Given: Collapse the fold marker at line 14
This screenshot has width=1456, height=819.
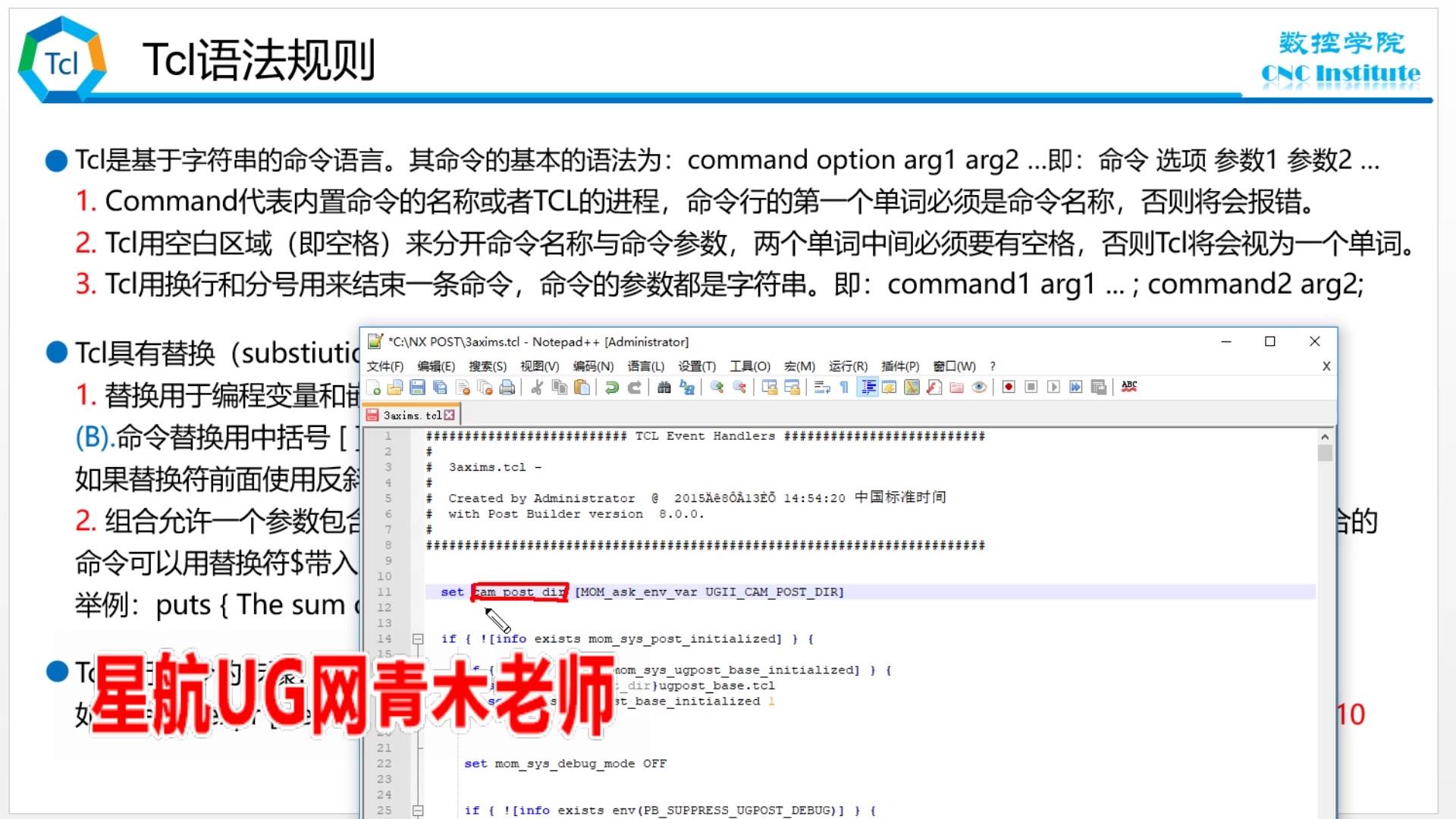Looking at the screenshot, I should click(x=418, y=639).
